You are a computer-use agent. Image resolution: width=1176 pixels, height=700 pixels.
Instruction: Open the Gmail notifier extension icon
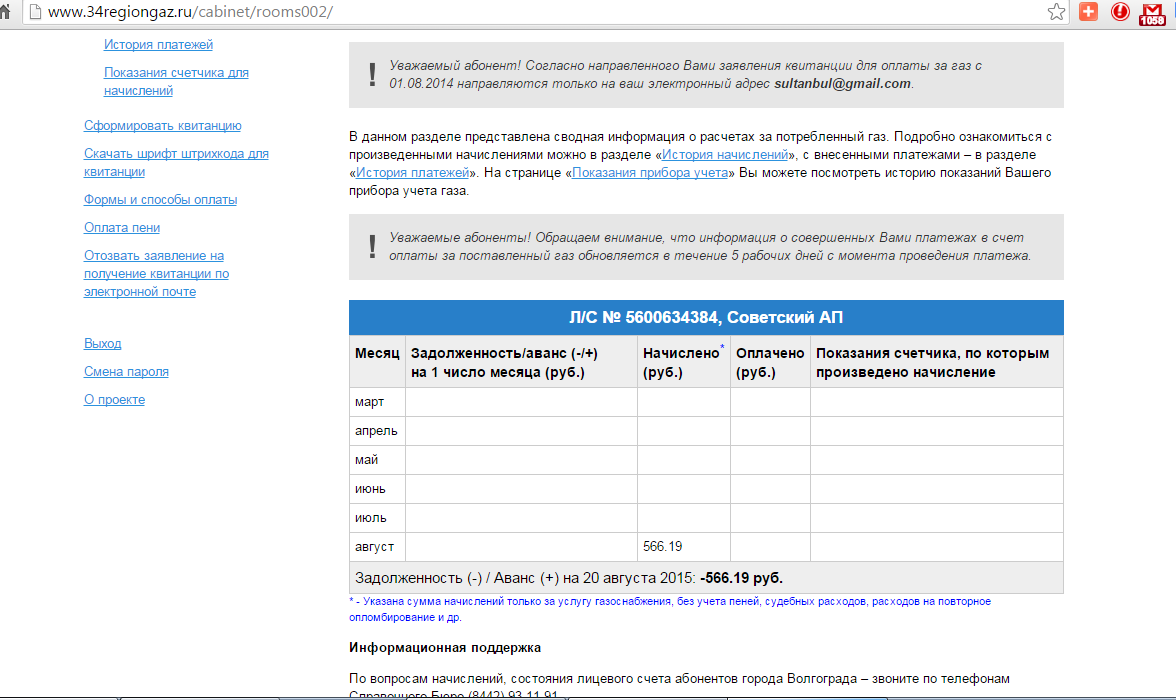click(x=1152, y=13)
